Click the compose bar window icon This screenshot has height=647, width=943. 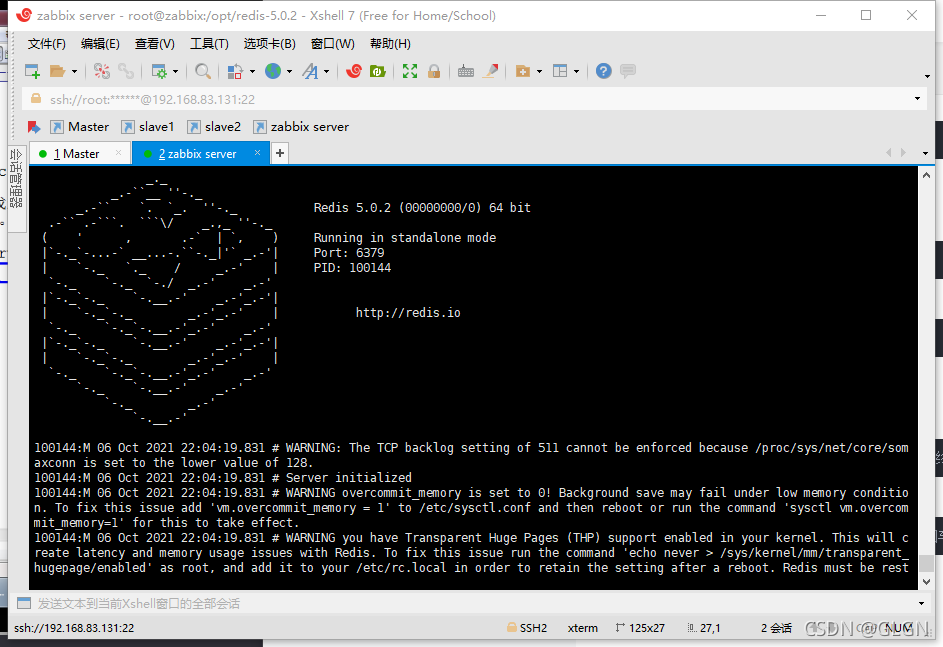(24, 603)
